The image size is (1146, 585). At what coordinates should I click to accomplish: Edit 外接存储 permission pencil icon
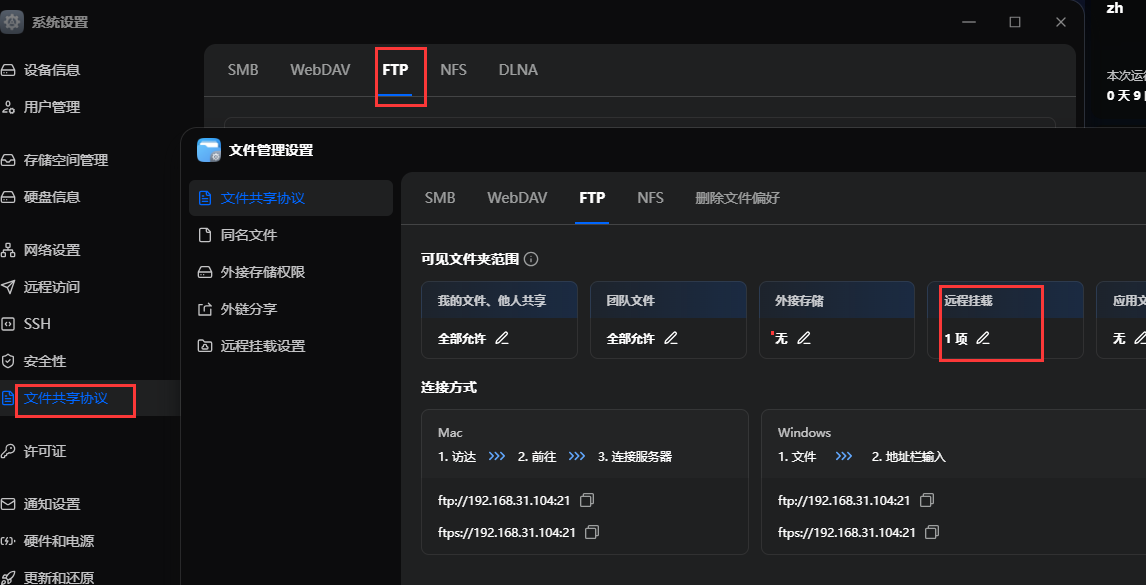pos(804,338)
